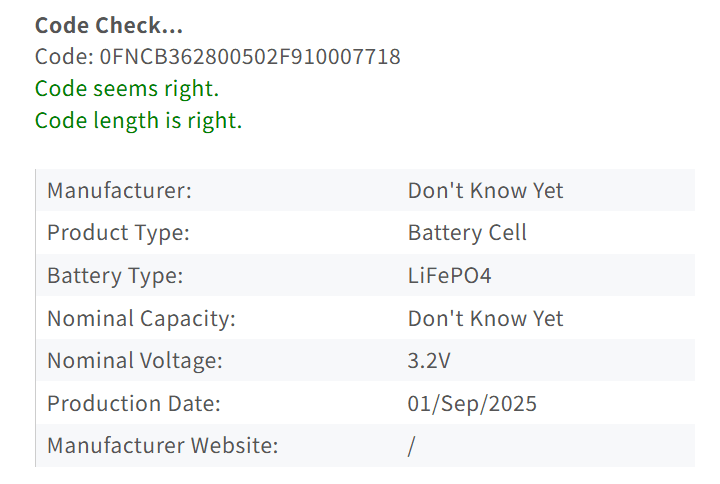Click the green "Code seems right." message

point(127,89)
